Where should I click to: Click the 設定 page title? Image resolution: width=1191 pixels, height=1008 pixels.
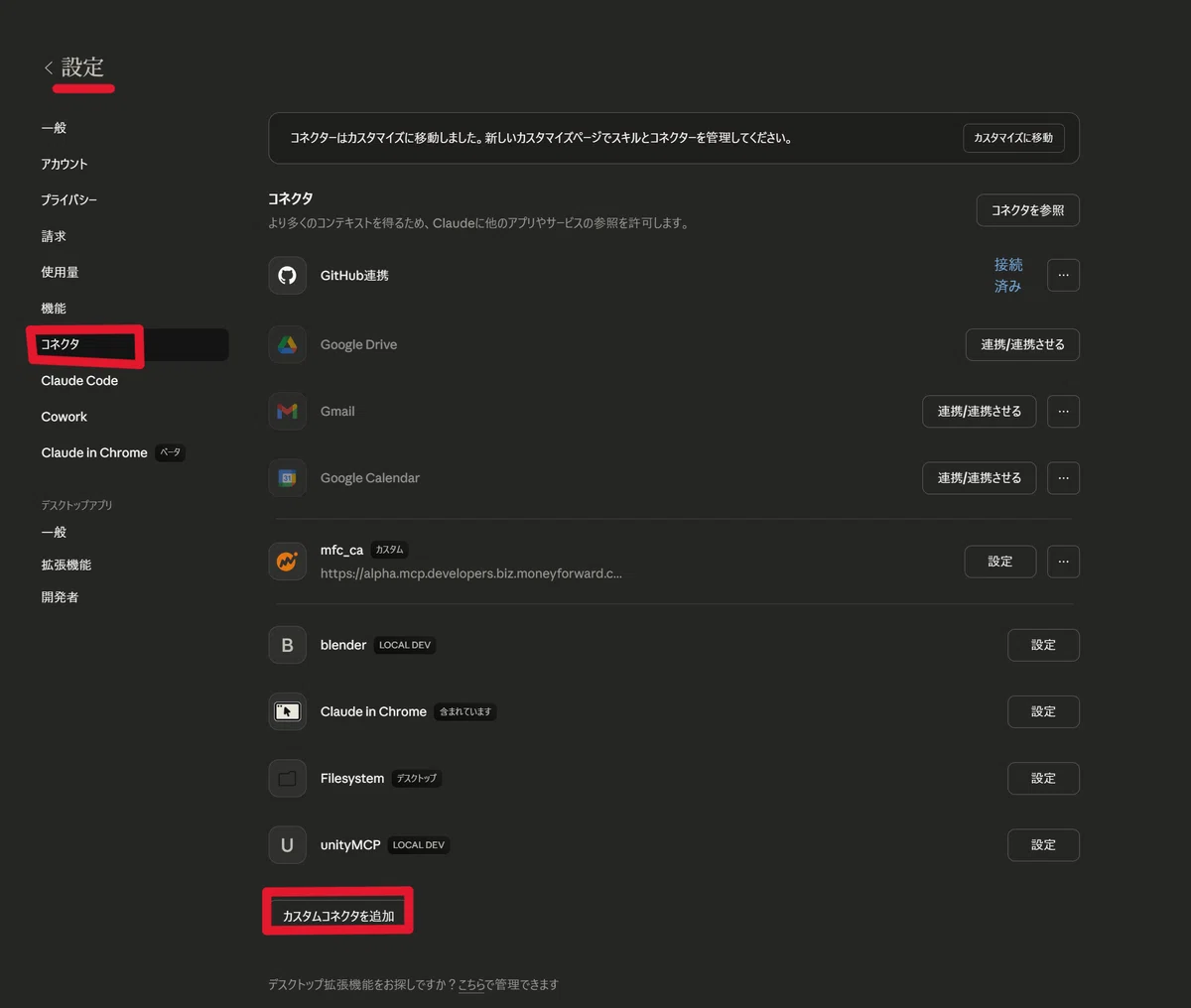(82, 67)
